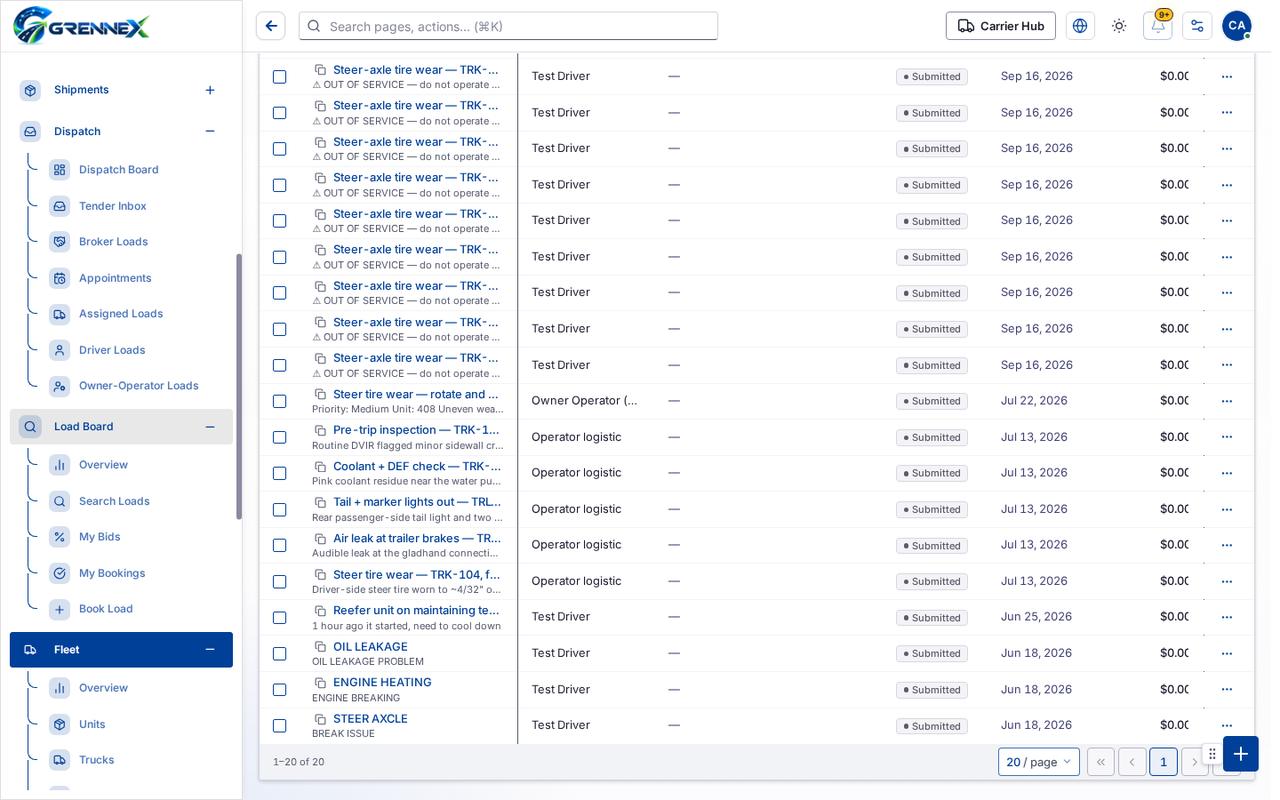Go to Broker Loads
The image size is (1280, 800).
click(x=113, y=242)
